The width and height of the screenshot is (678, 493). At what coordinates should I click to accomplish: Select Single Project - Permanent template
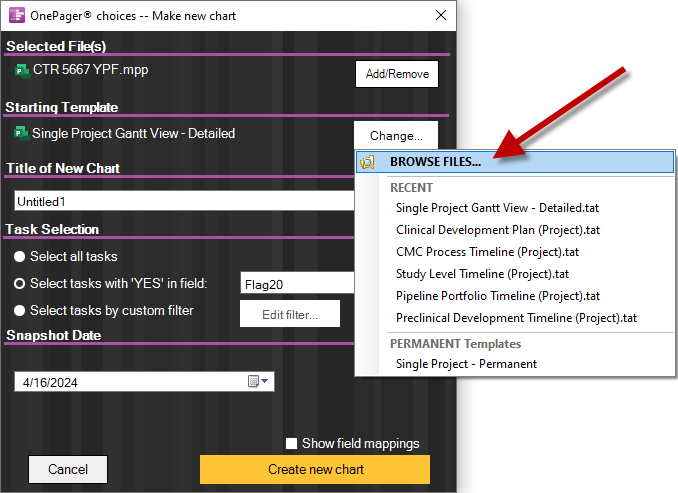(466, 364)
